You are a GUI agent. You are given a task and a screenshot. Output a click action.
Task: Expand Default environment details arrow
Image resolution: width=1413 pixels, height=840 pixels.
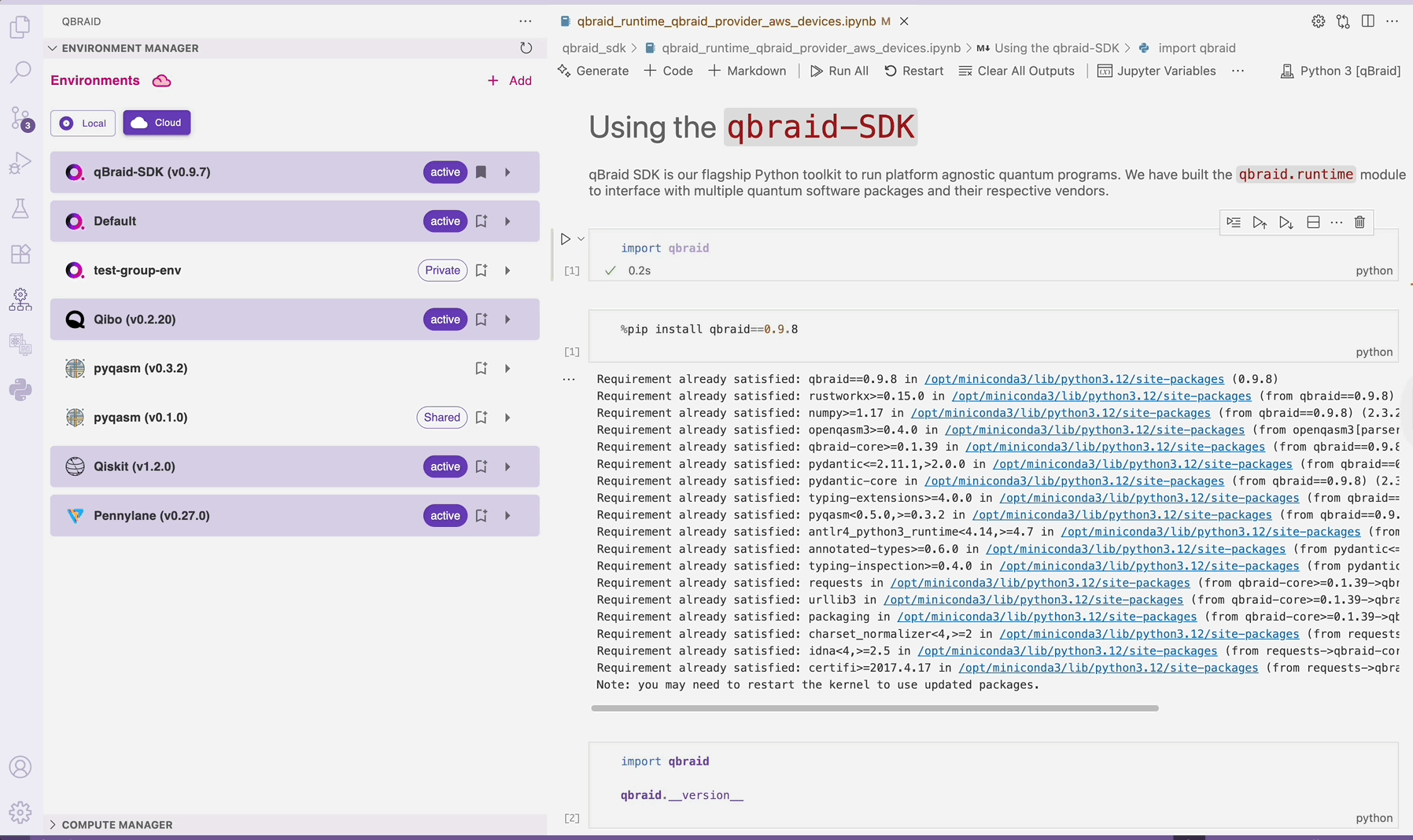pos(508,221)
